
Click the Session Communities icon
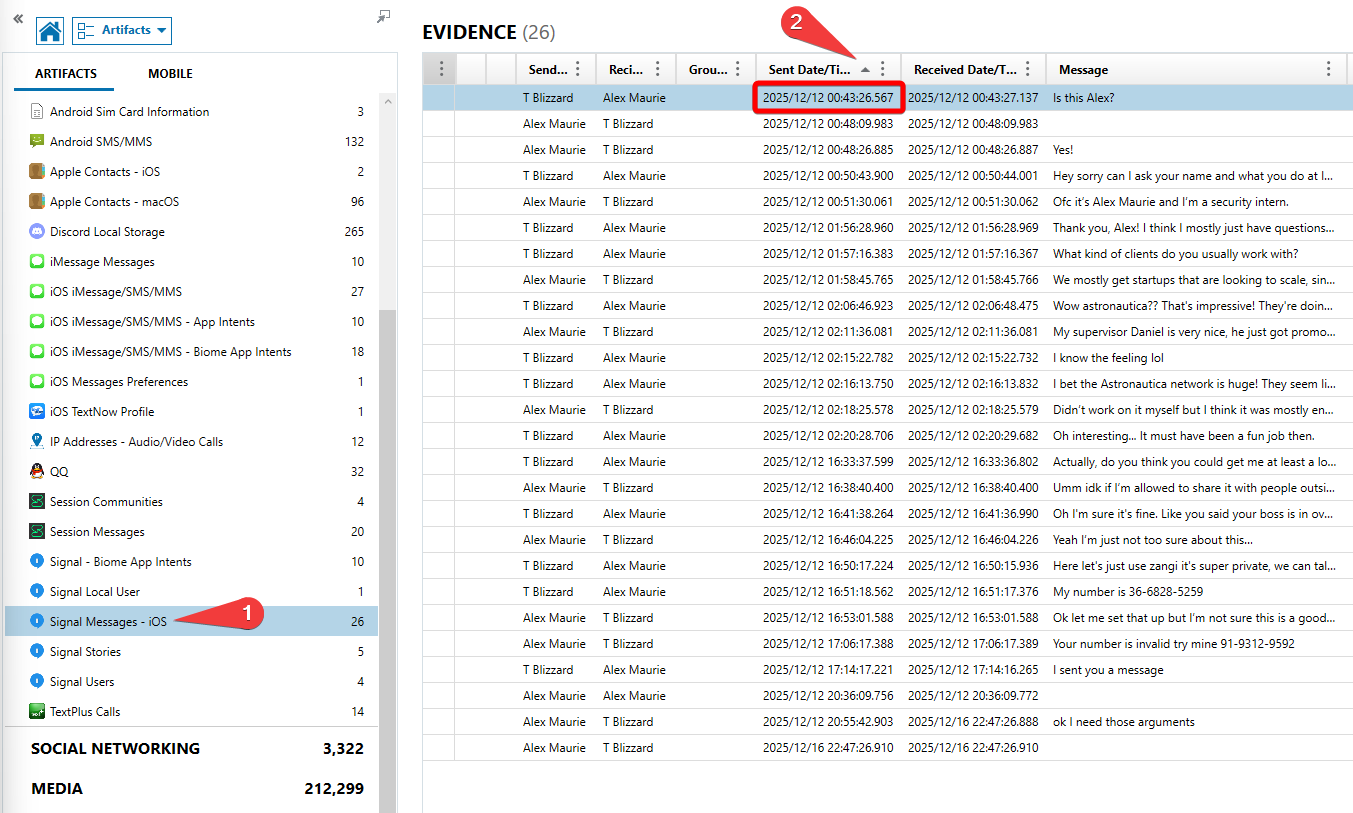(37, 502)
